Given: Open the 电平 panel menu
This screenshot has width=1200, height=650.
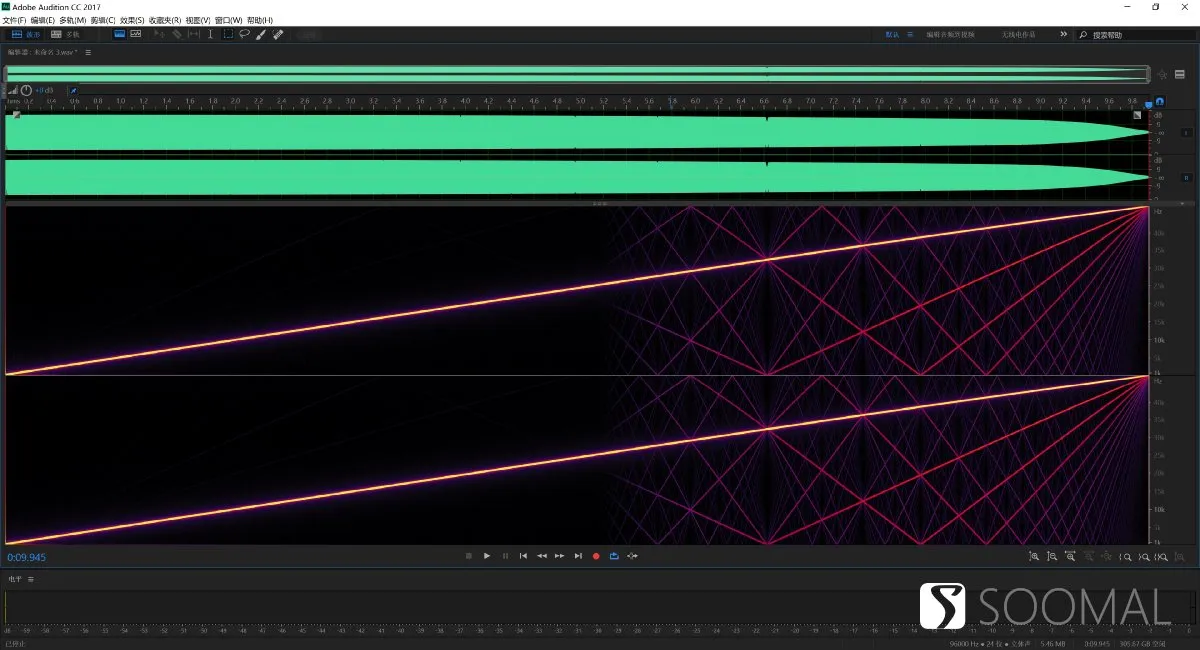Looking at the screenshot, I should click(x=30, y=579).
